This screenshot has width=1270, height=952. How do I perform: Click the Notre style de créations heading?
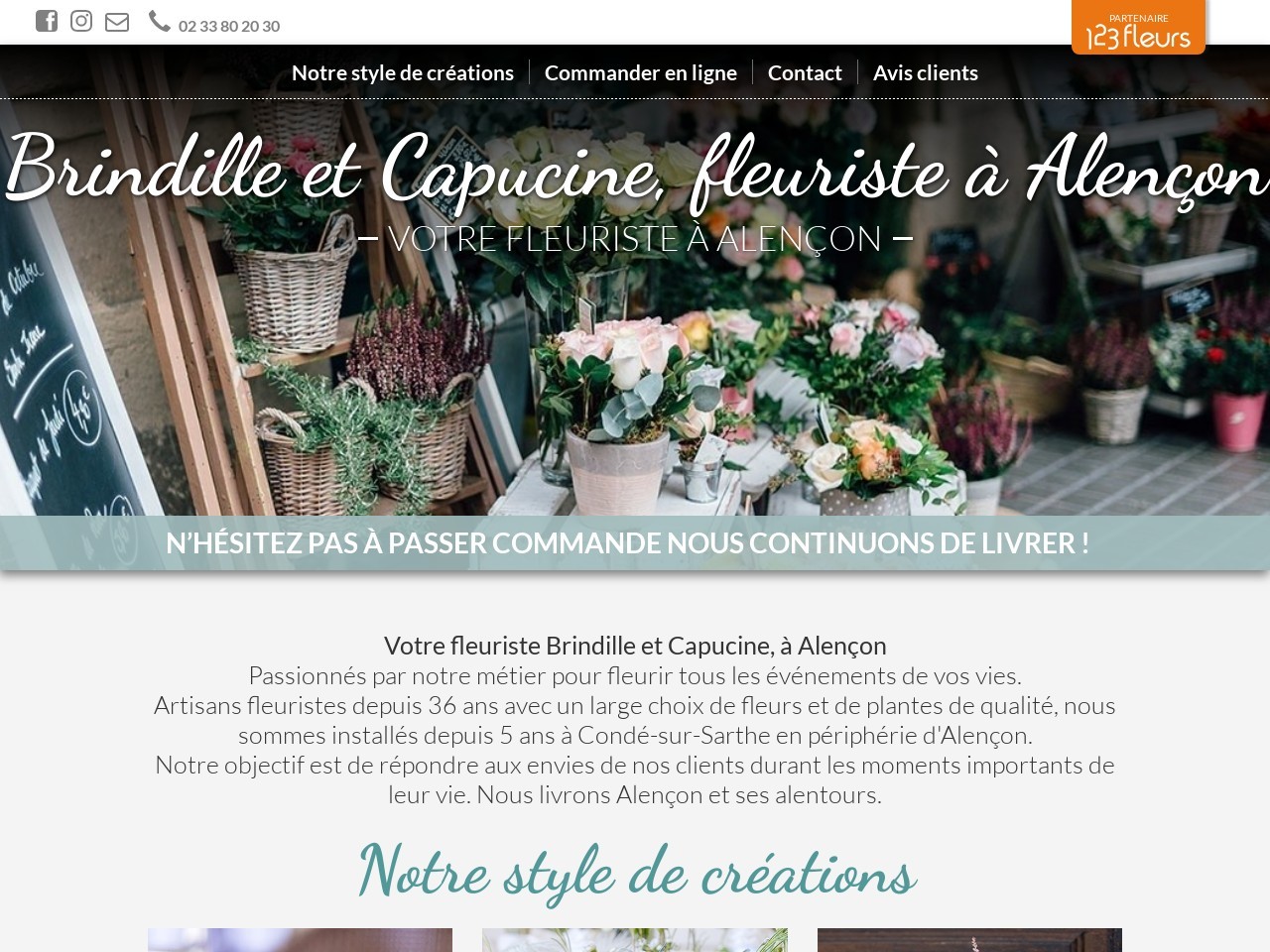(637, 873)
